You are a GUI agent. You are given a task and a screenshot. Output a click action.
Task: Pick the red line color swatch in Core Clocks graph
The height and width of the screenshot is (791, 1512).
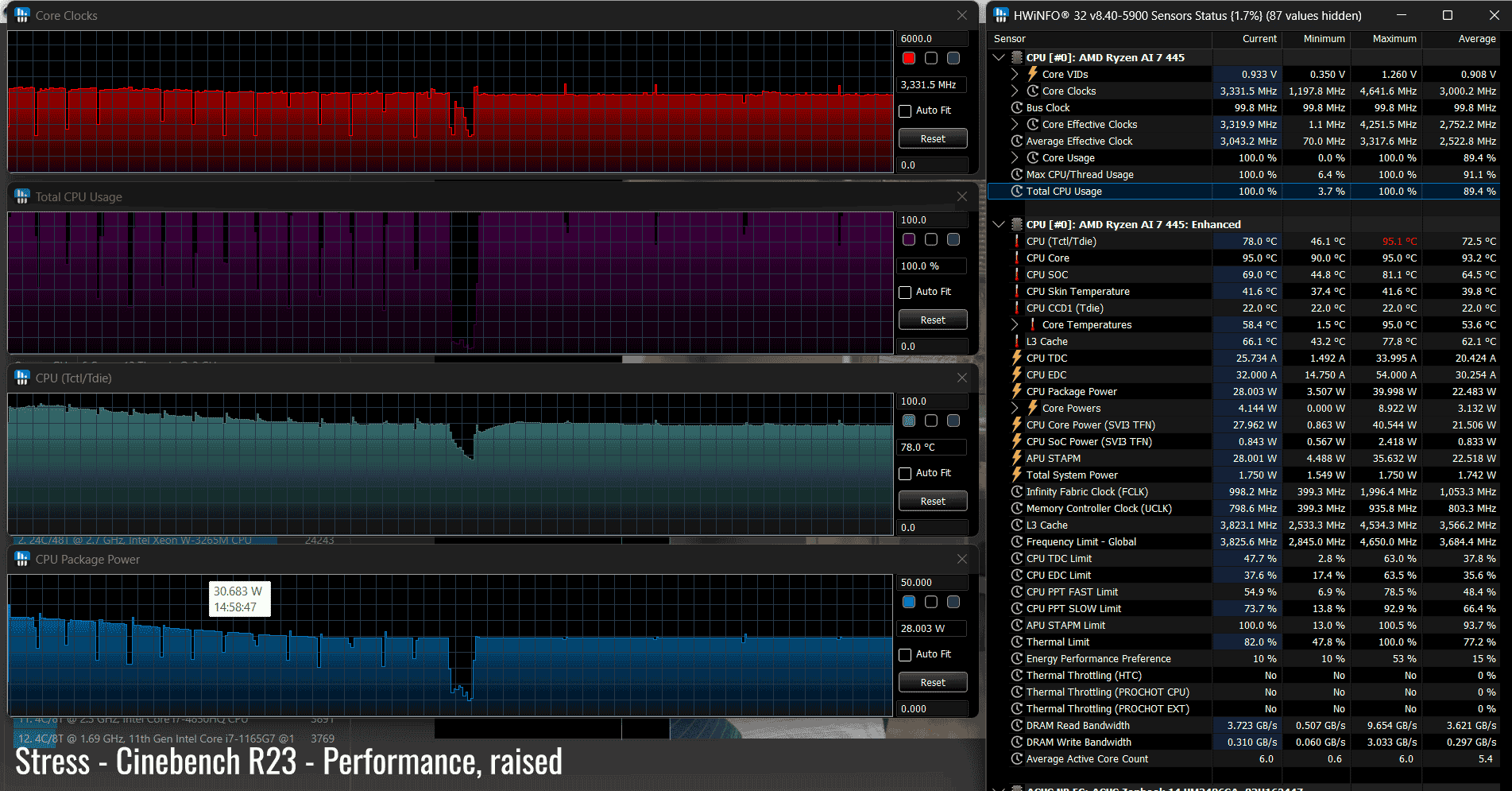click(x=909, y=58)
